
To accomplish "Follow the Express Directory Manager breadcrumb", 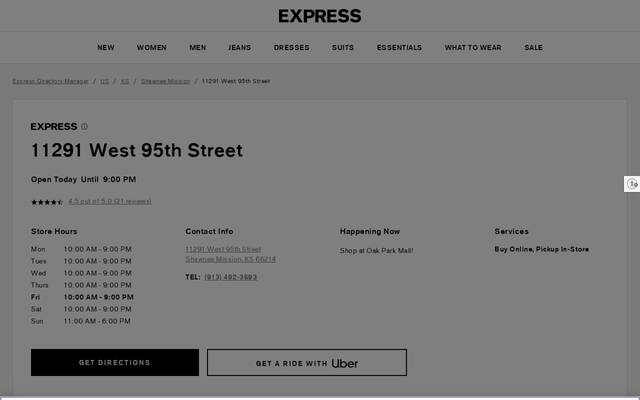I will pos(50,81).
